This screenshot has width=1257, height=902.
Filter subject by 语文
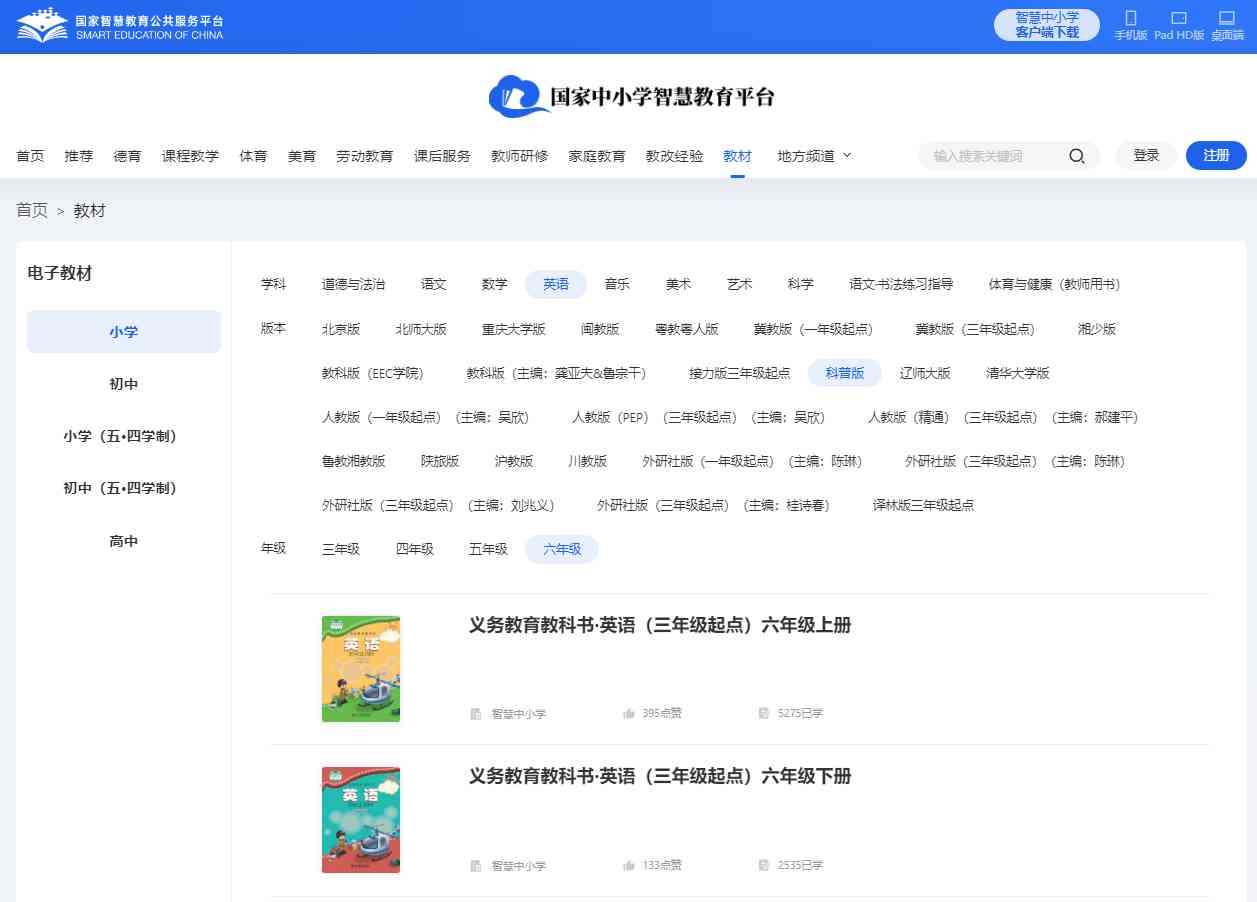pos(434,284)
